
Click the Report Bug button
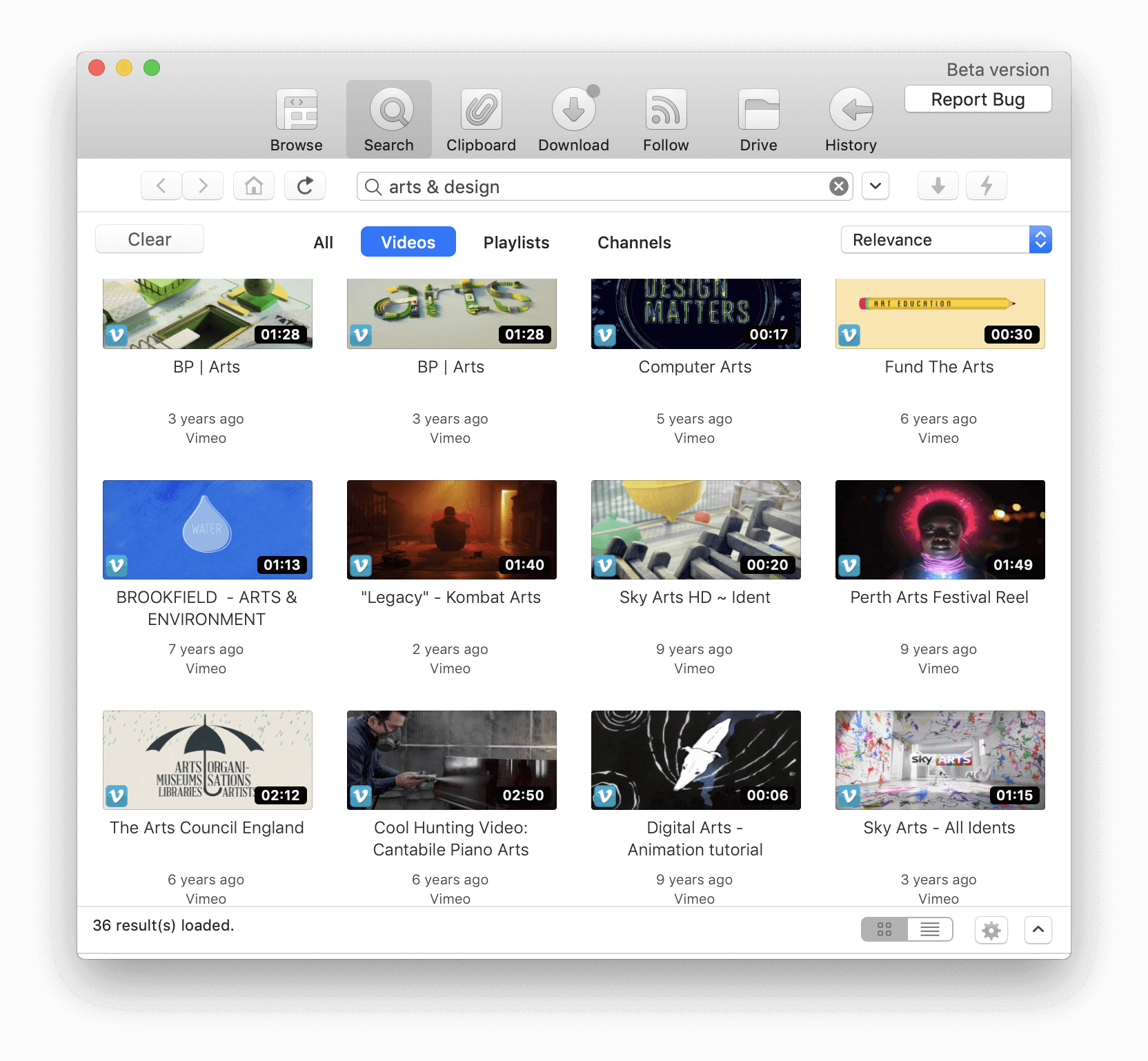[x=978, y=99]
